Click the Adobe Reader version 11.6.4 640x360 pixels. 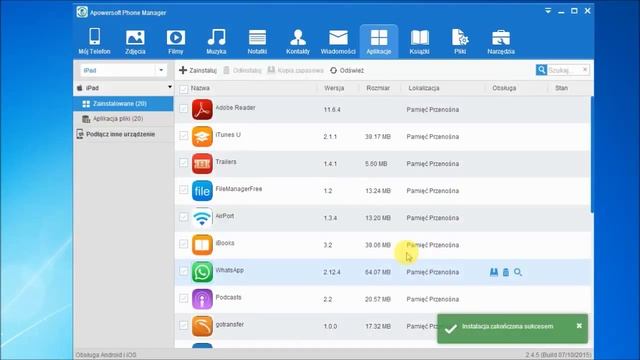click(x=332, y=110)
